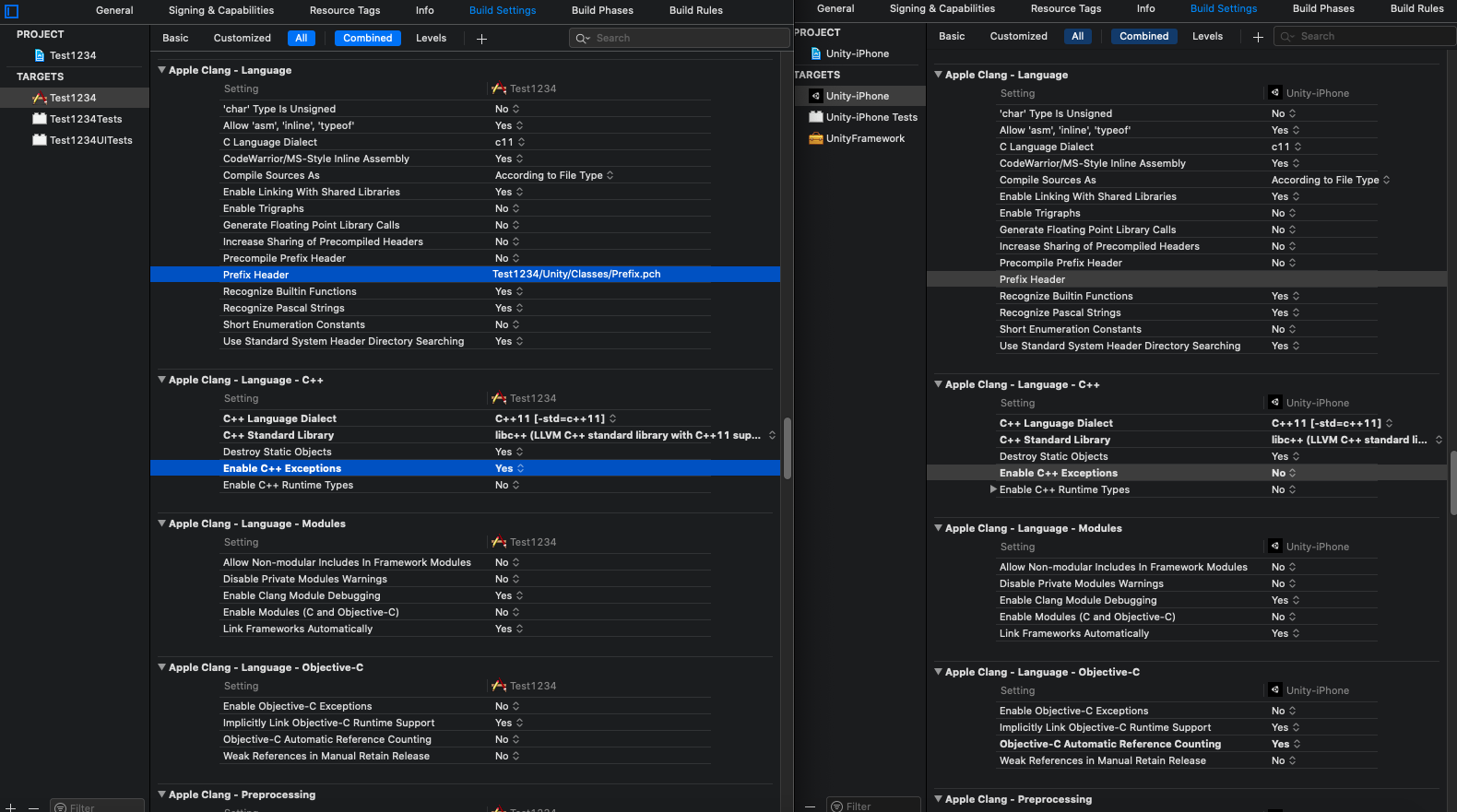1457x812 pixels.
Task: Select the UnityFramework toolbox icon
Action: 816,138
